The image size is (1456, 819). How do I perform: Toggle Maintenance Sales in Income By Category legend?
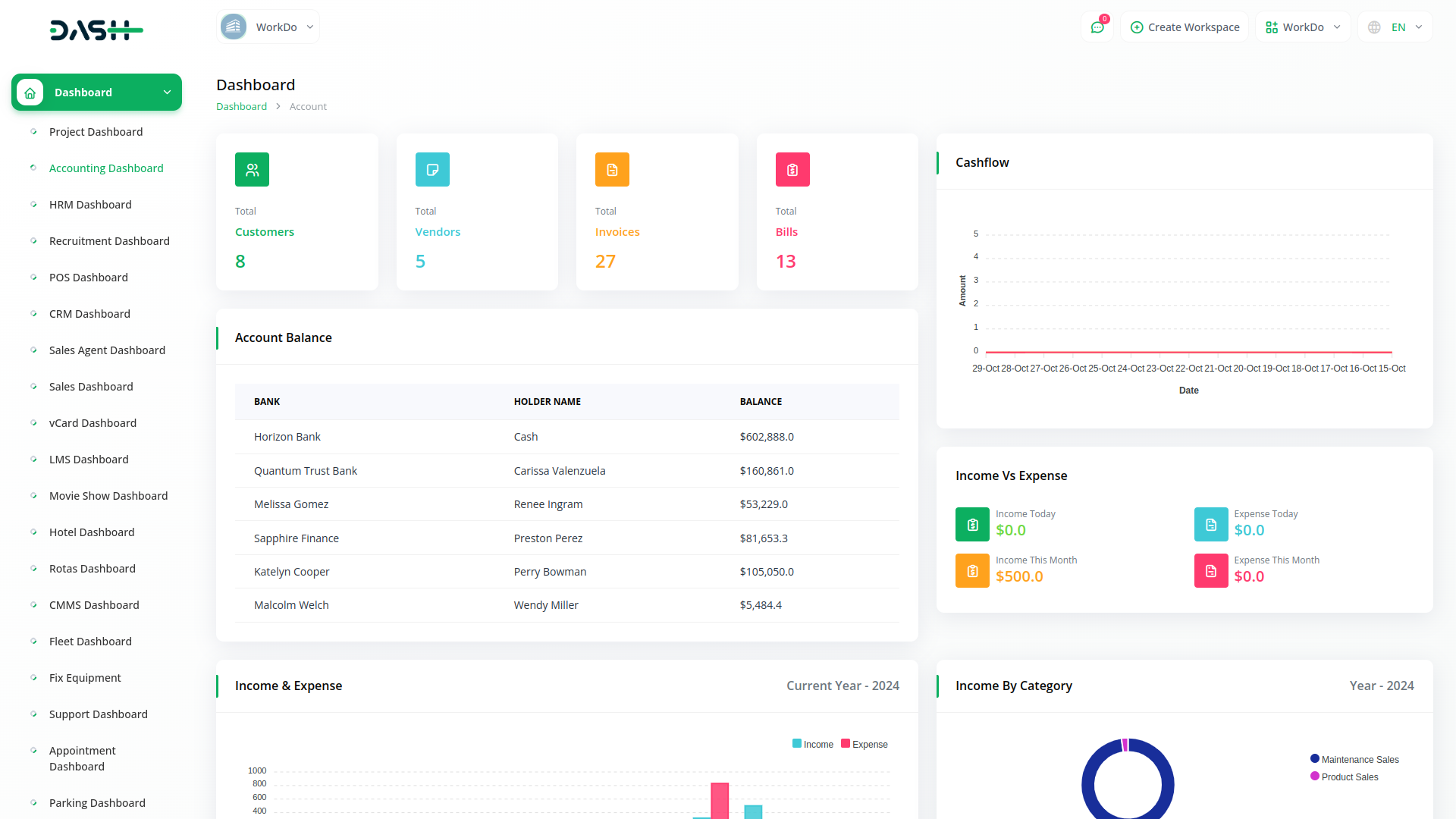point(1354,759)
